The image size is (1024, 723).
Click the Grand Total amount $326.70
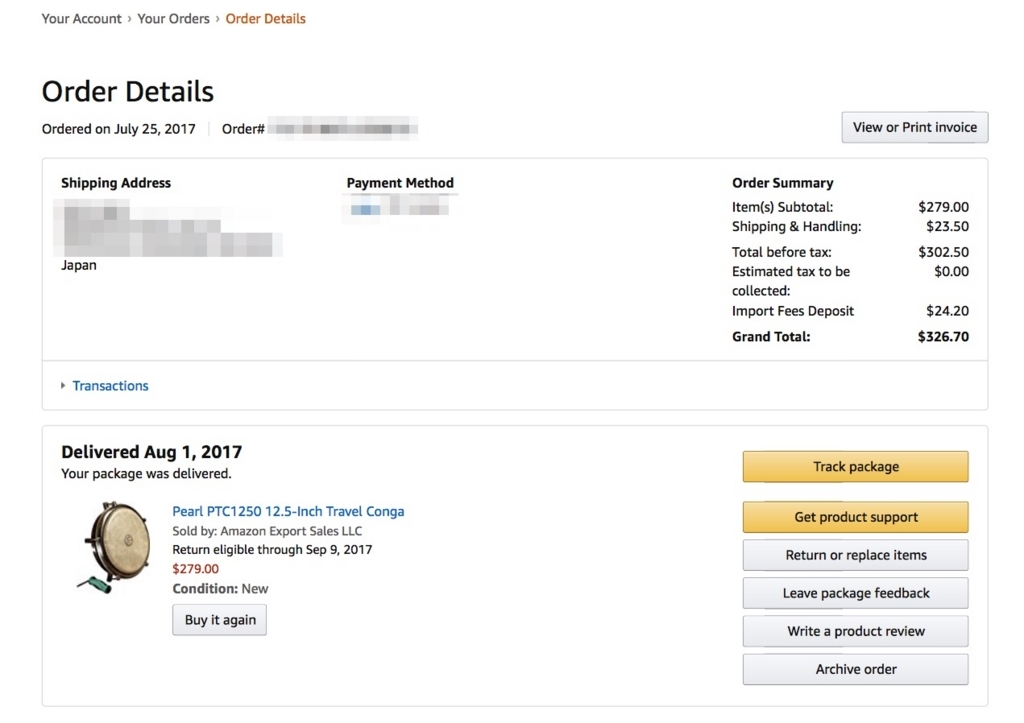click(x=943, y=337)
